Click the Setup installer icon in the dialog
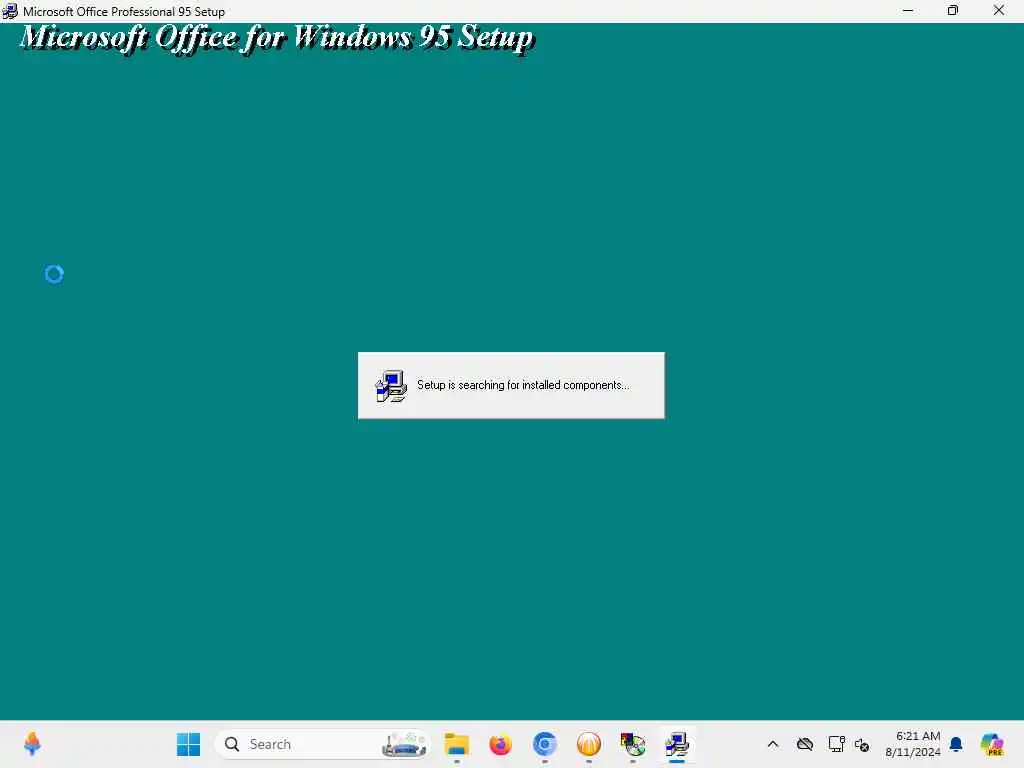The height and width of the screenshot is (768, 1024). (391, 386)
